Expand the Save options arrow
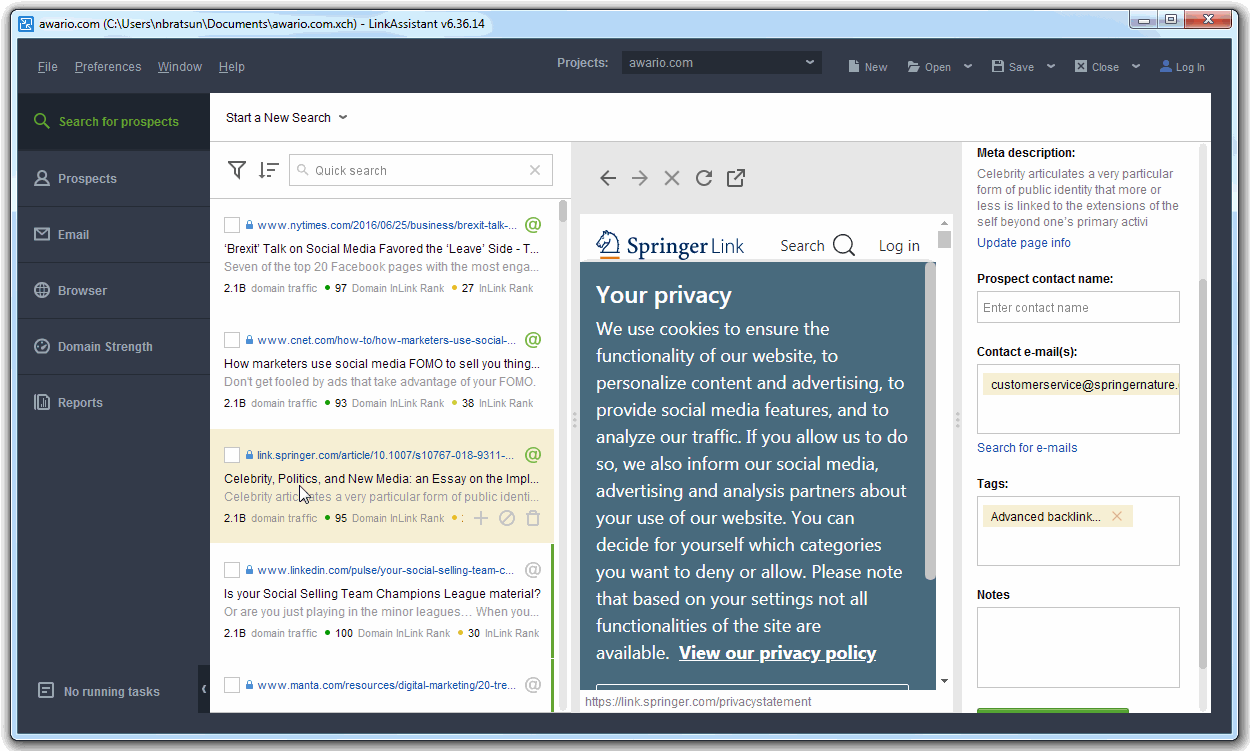 (1051, 67)
